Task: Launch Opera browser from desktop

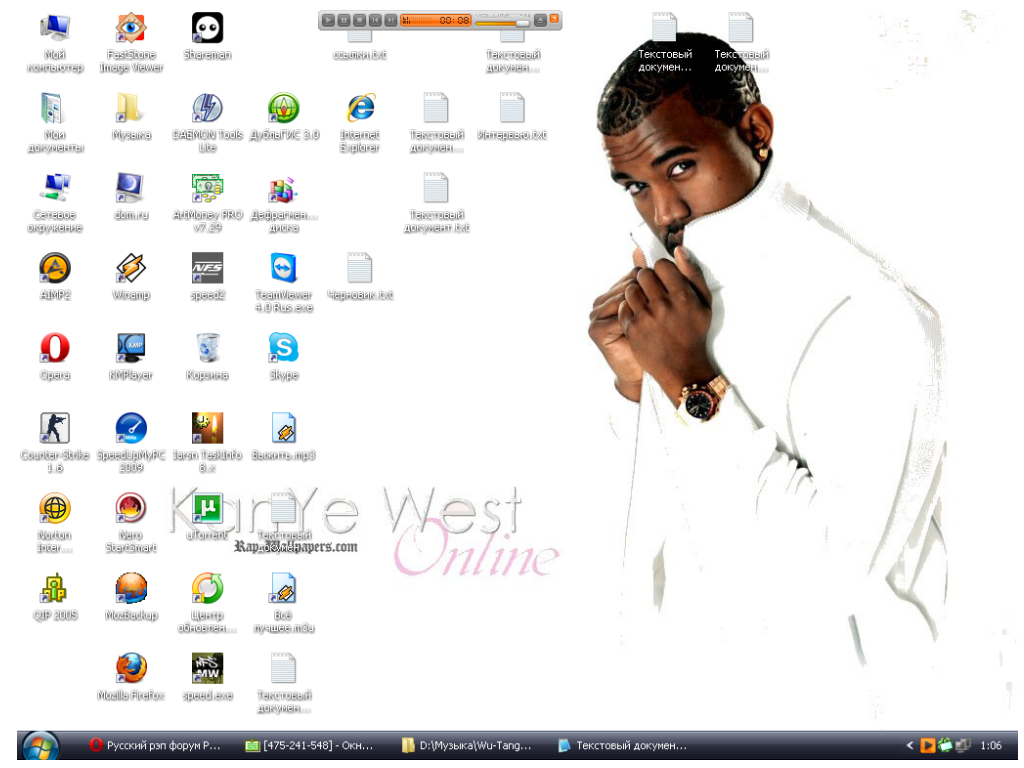Action: pyautogui.click(x=55, y=357)
